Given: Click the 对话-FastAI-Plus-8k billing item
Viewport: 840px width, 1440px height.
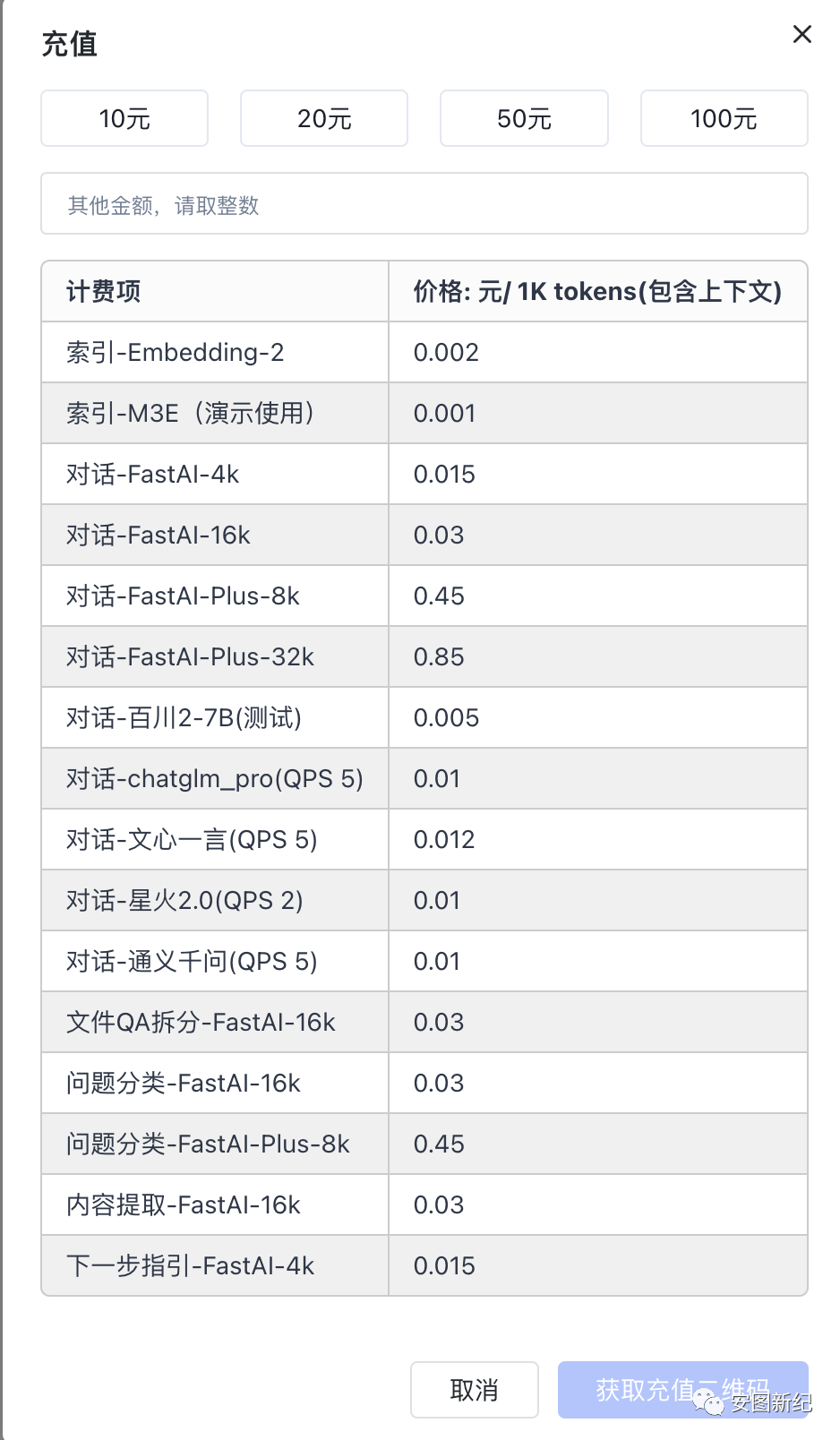Looking at the screenshot, I should (x=183, y=596).
